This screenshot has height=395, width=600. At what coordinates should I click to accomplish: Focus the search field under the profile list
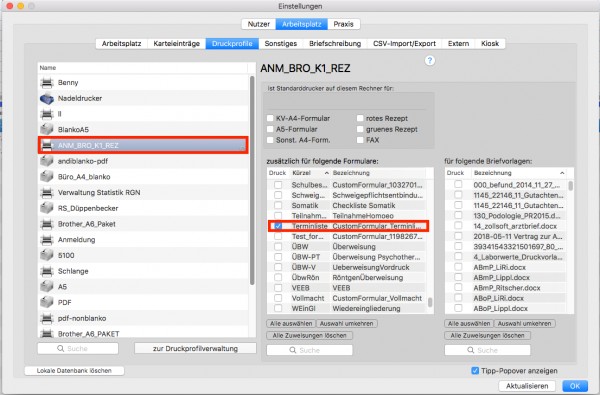click(x=78, y=348)
